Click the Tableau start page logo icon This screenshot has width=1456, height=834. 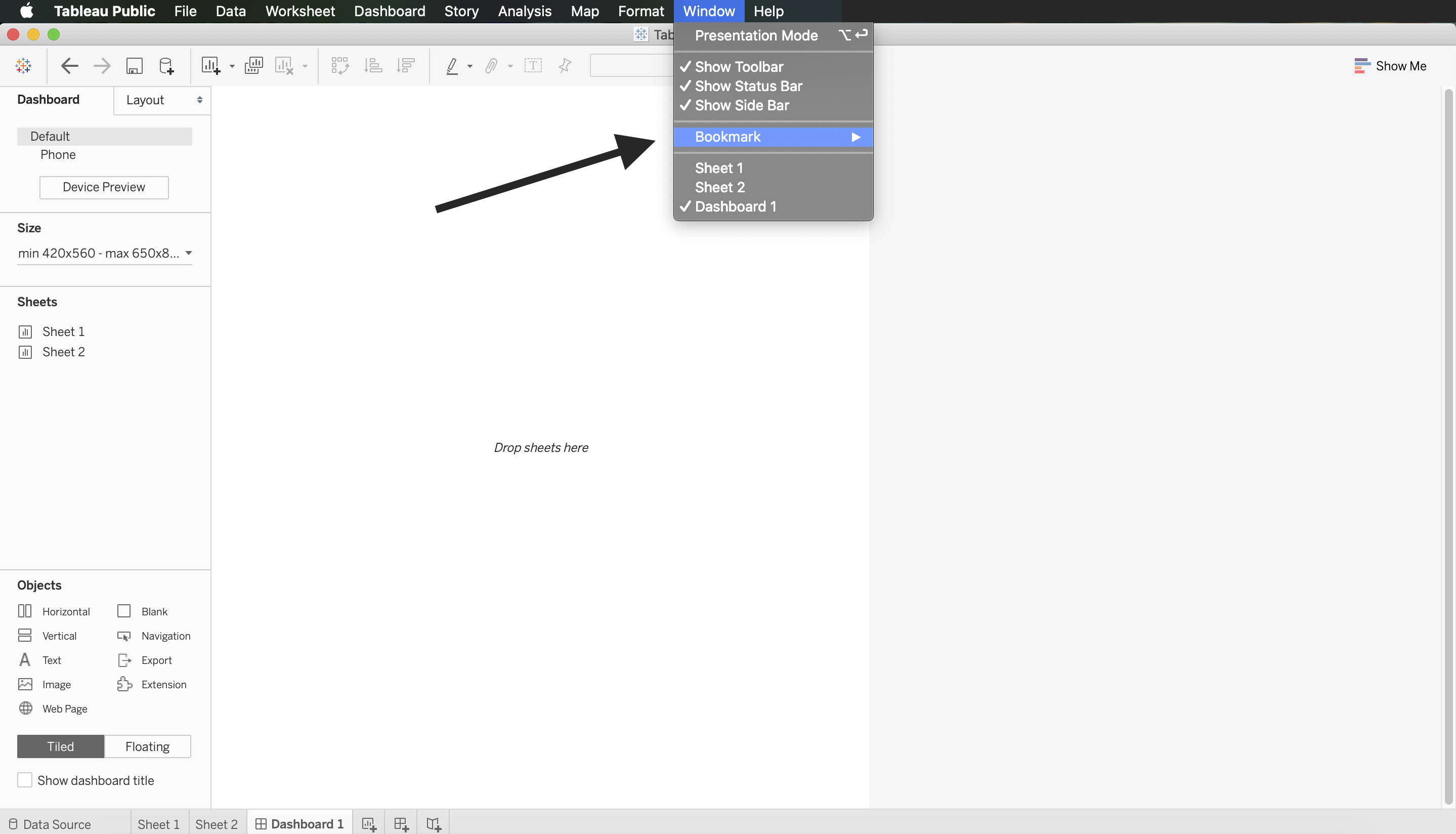(23, 66)
